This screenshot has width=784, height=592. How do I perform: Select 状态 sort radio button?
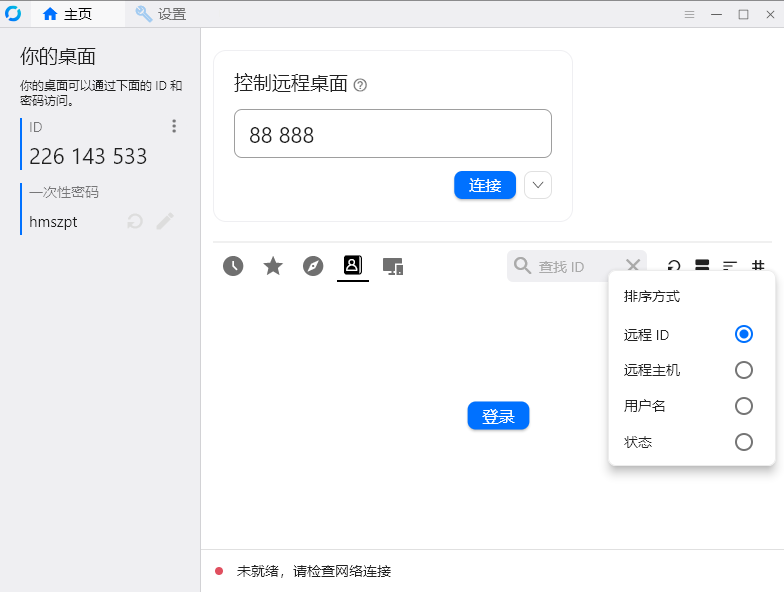point(744,442)
